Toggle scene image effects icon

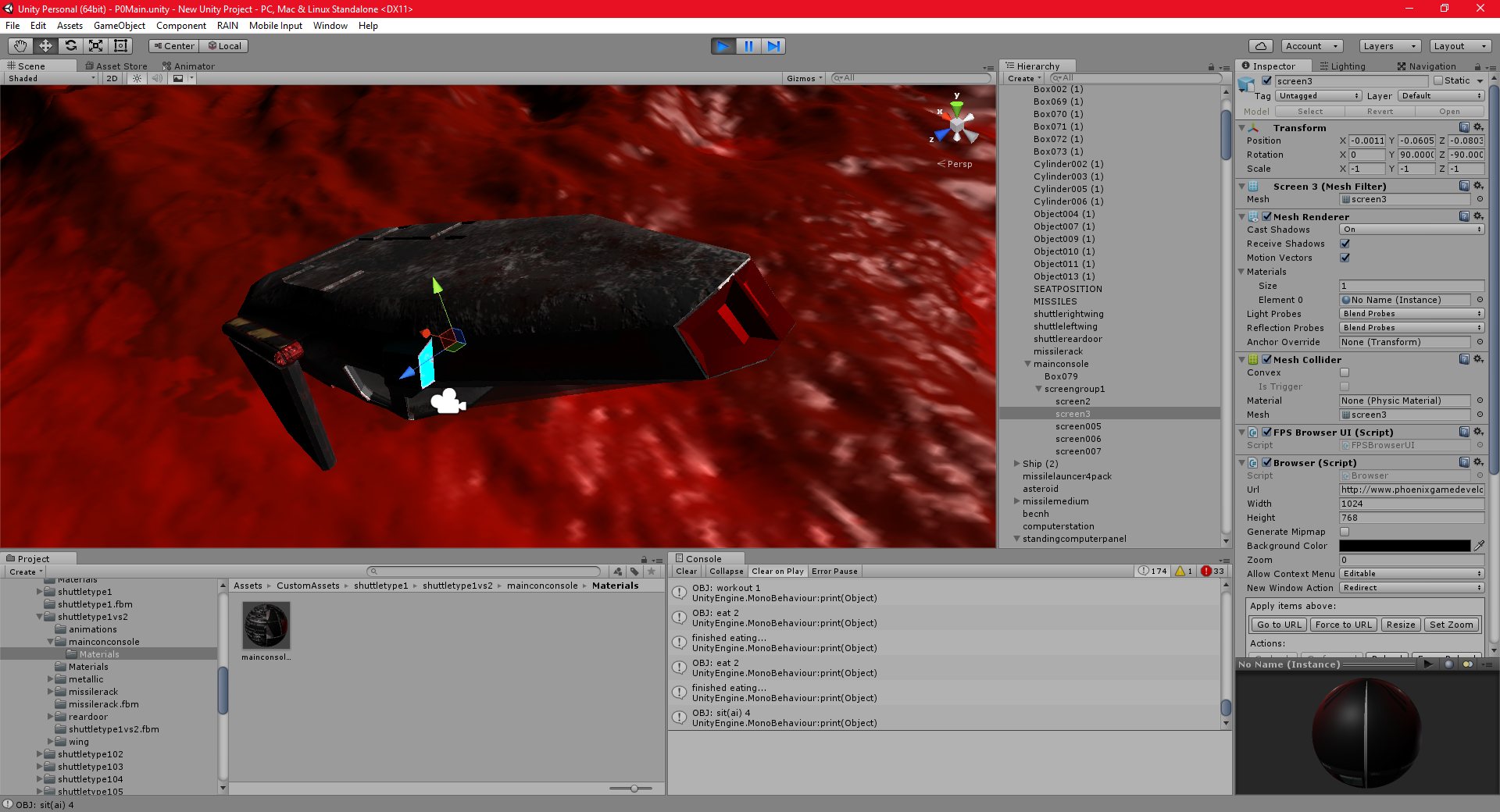178,78
